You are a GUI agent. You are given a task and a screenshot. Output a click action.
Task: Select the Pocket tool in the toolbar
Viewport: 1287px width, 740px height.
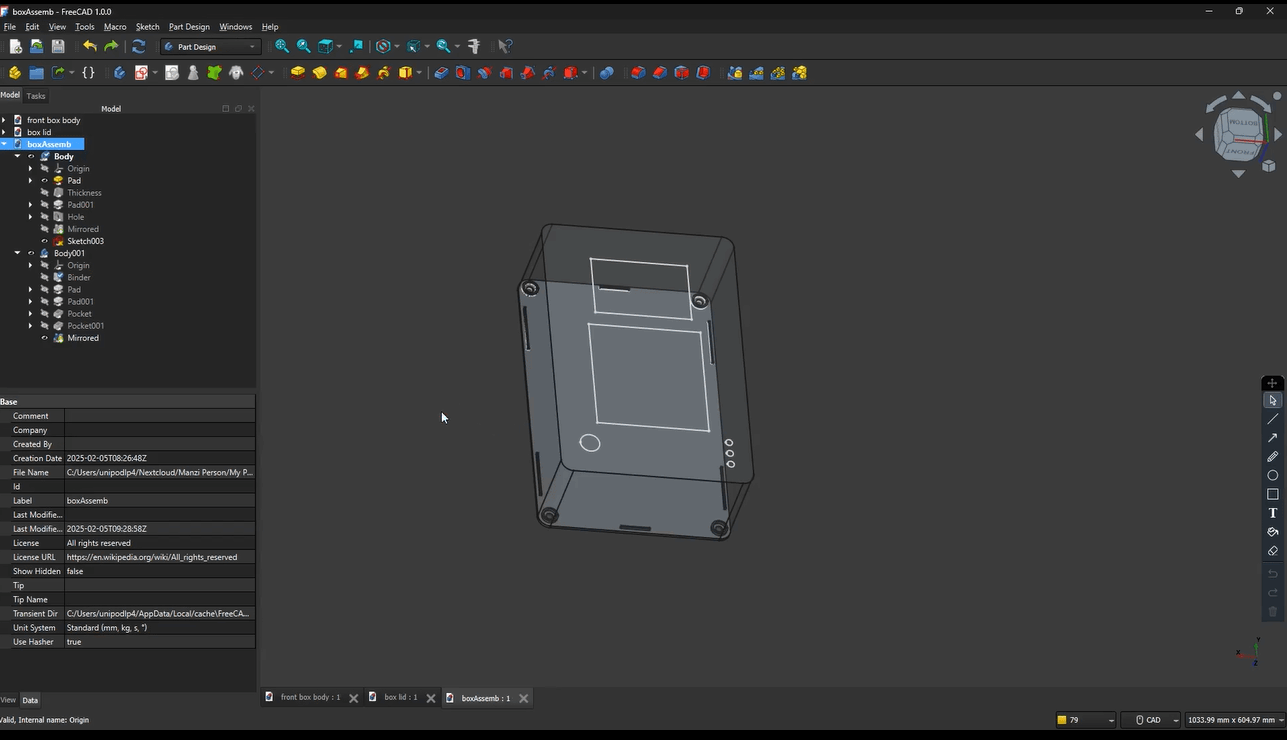point(441,73)
